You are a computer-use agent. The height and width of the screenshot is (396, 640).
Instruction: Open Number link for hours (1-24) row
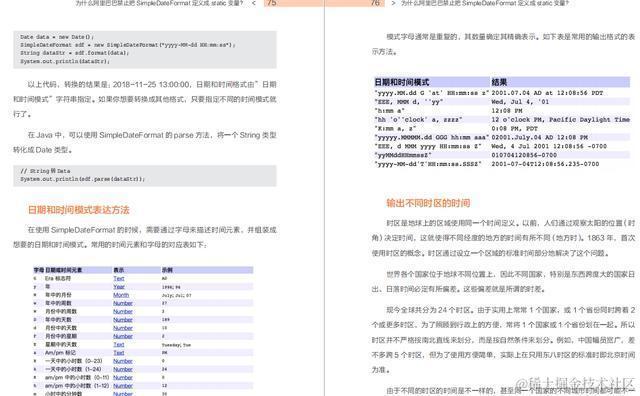123,369
